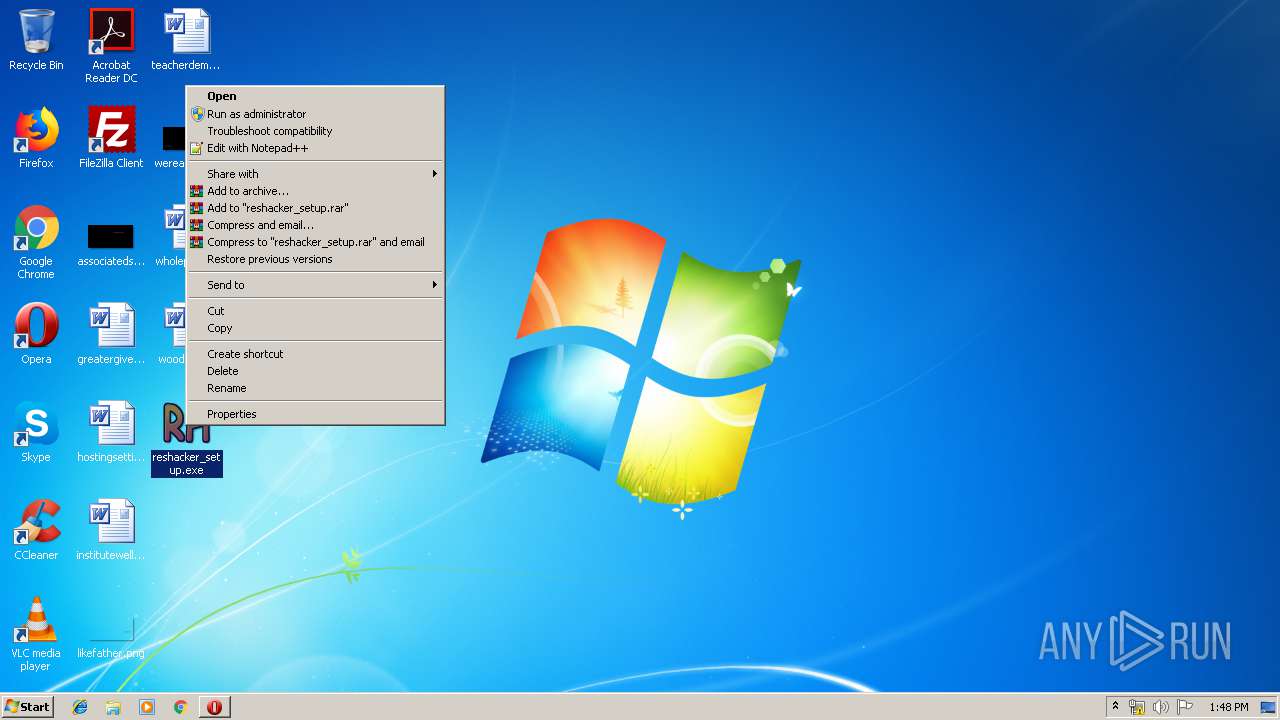Screen dimensions: 1280x720
Task: Choose Troubleshoot compatibility
Action: pos(315,131)
